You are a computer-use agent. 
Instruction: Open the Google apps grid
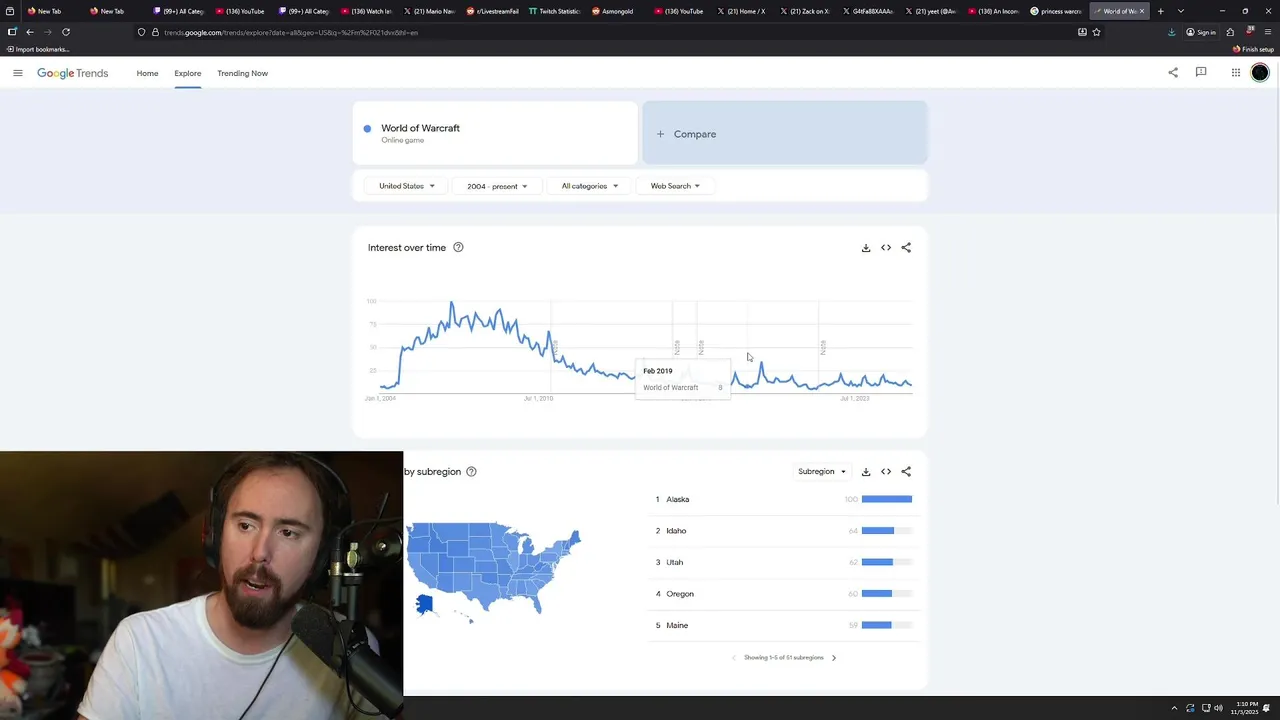pos(1236,72)
